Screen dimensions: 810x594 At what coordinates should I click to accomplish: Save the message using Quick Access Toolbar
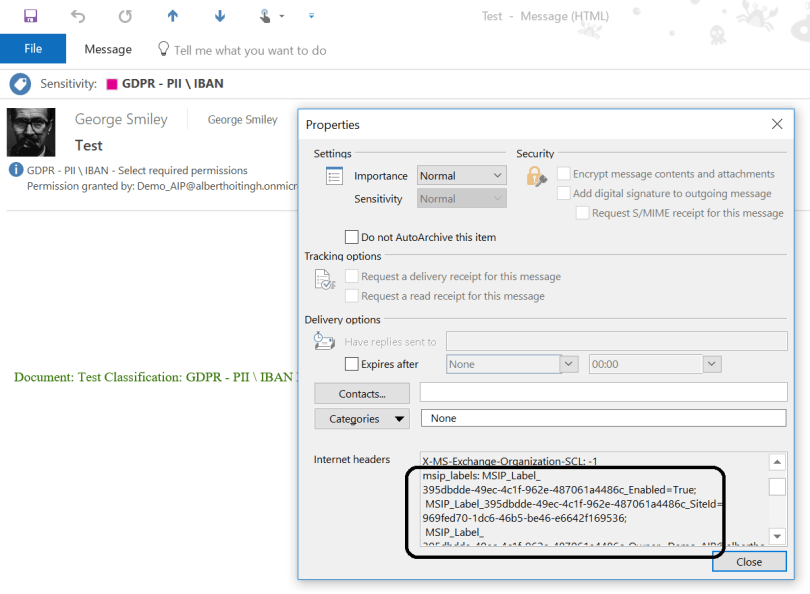click(29, 15)
